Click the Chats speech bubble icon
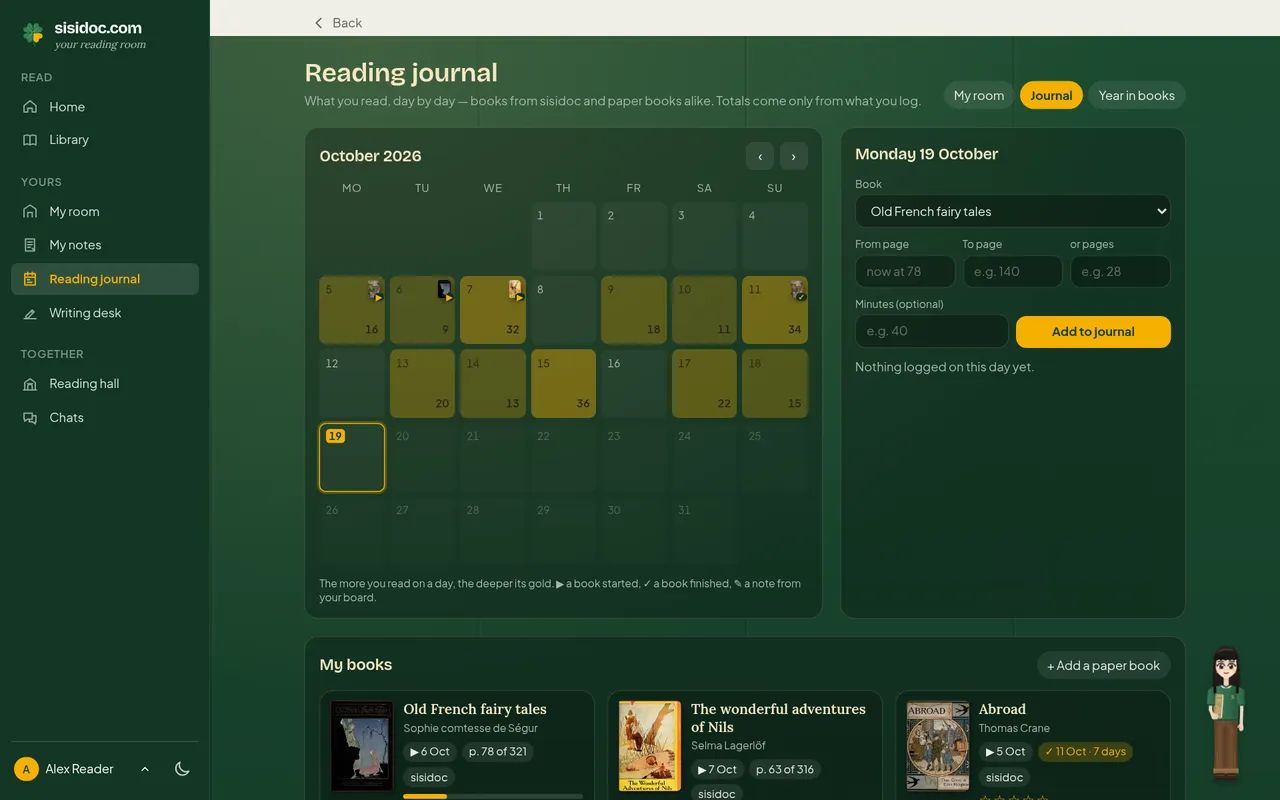1280x800 pixels. [x=30, y=418]
